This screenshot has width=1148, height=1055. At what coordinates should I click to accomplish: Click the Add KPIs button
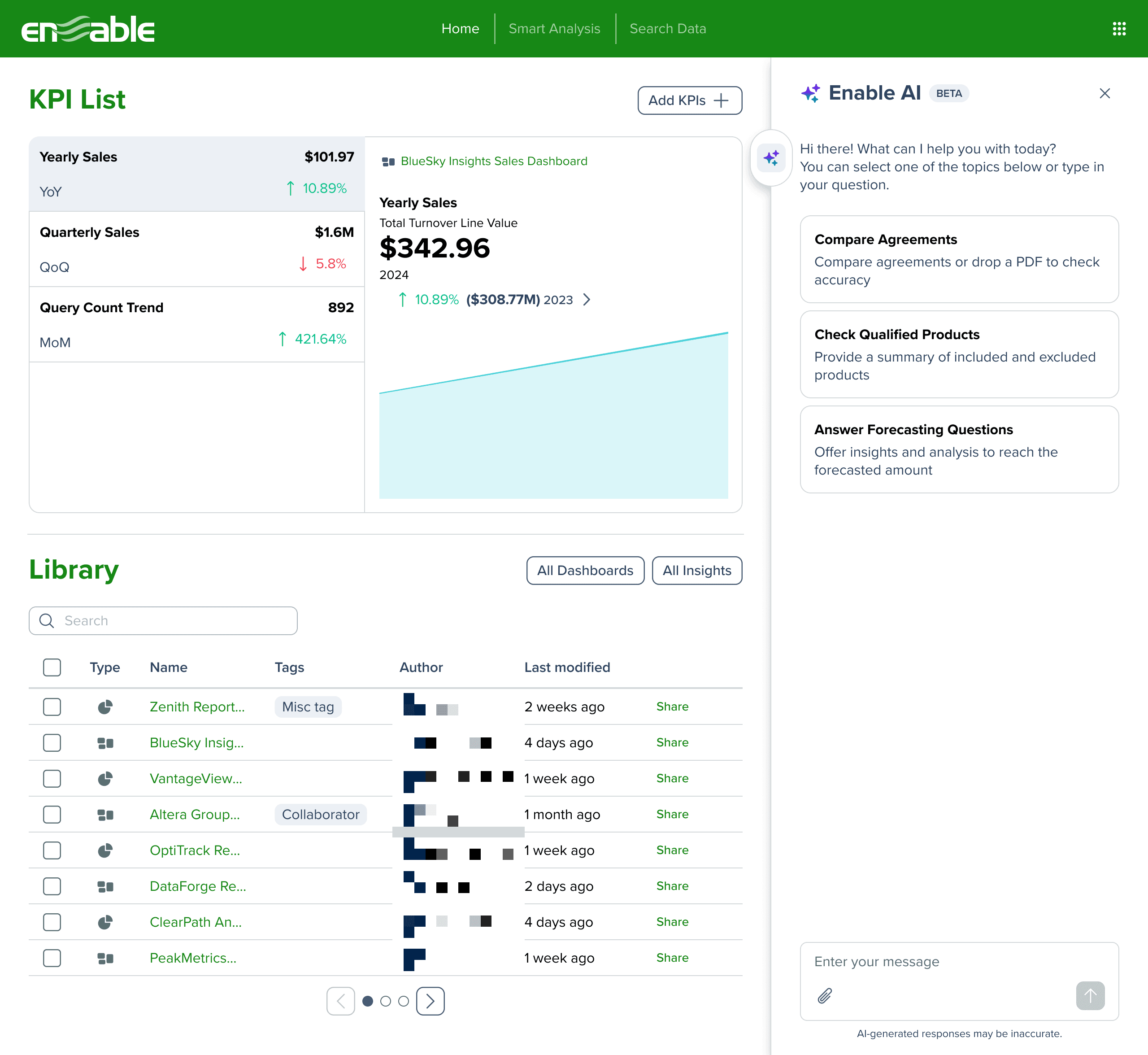(690, 100)
